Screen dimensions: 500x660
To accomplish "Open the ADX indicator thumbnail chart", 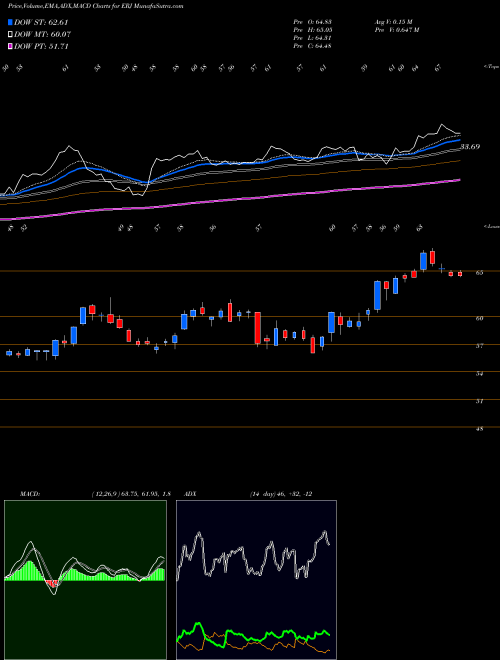I will point(256,580).
